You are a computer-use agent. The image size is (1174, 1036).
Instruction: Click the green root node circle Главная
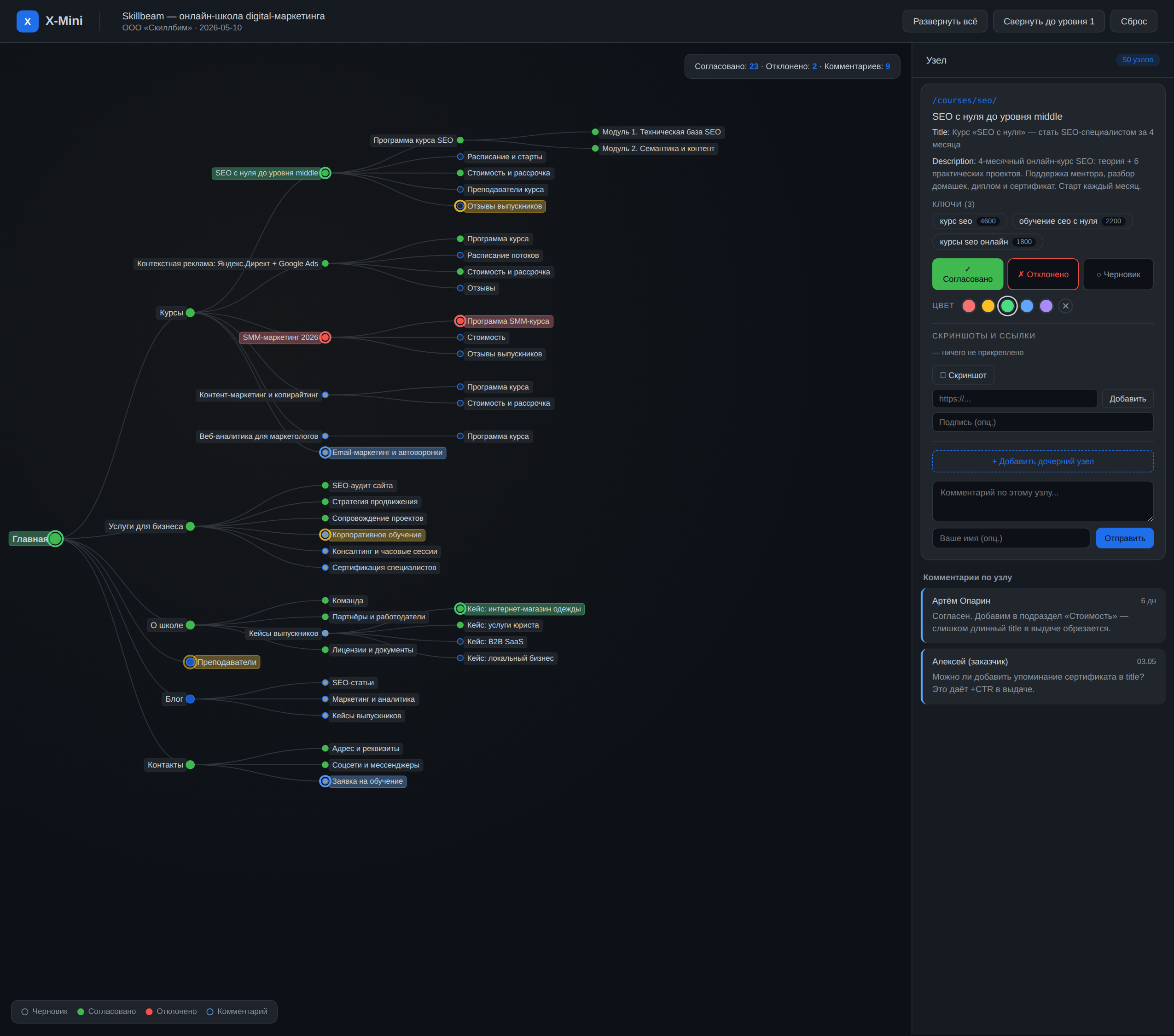55,539
